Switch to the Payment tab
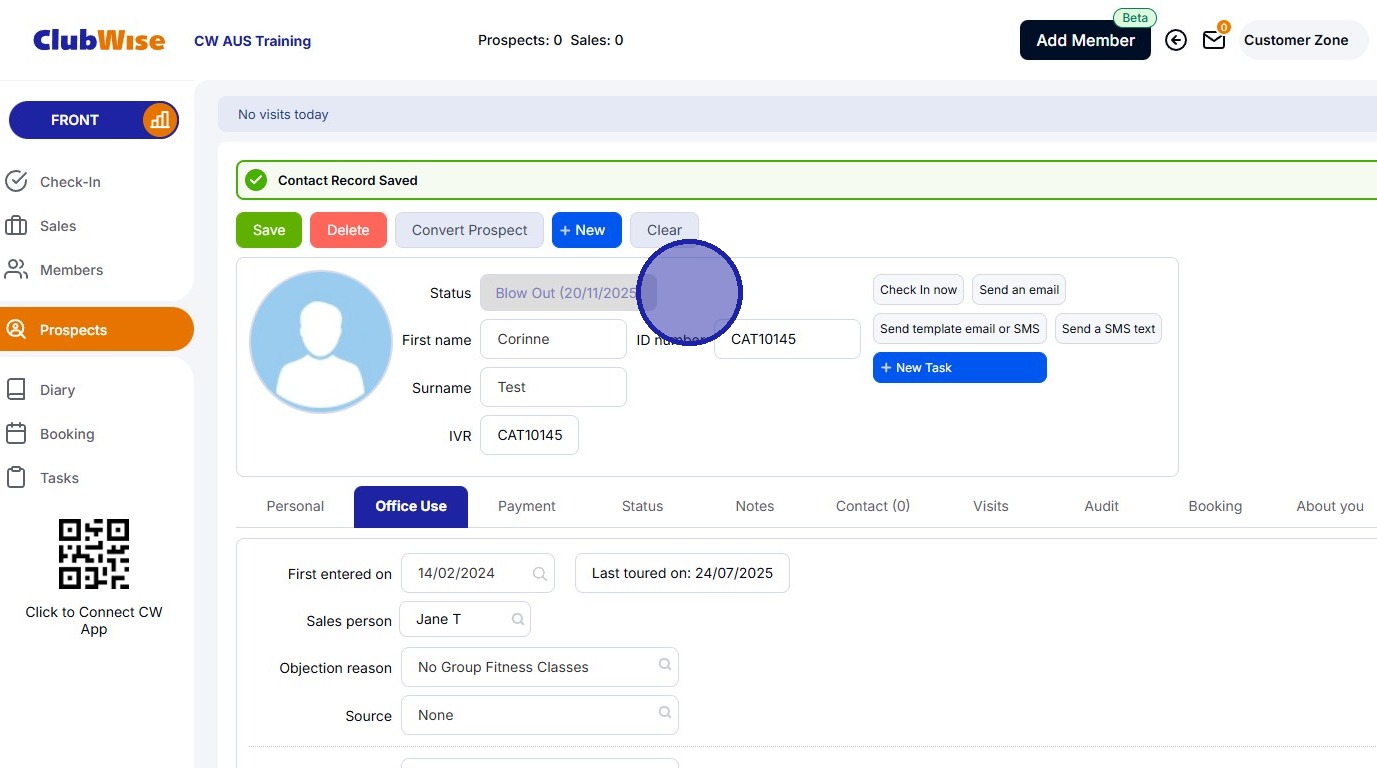 click(x=527, y=506)
